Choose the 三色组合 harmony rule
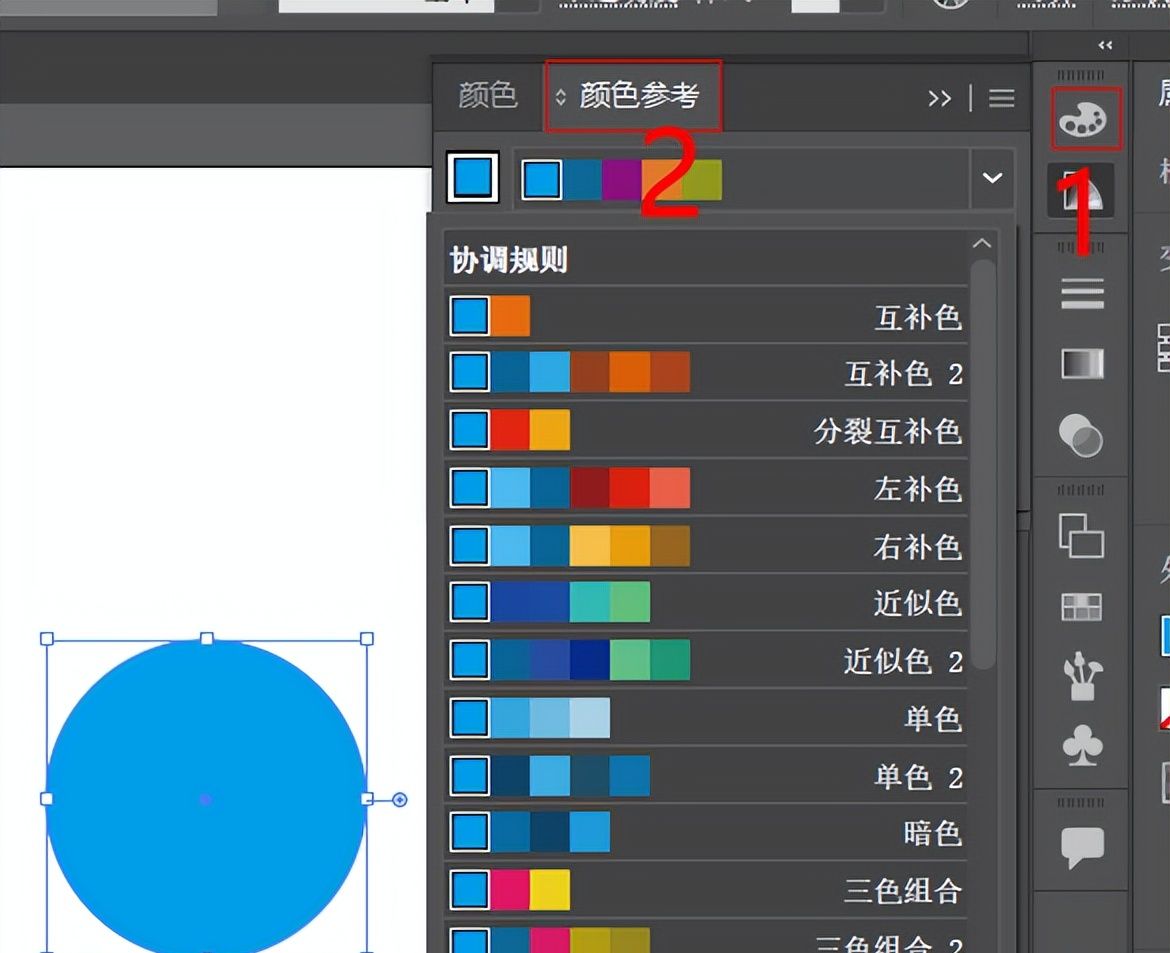This screenshot has width=1170, height=953. [x=706, y=890]
